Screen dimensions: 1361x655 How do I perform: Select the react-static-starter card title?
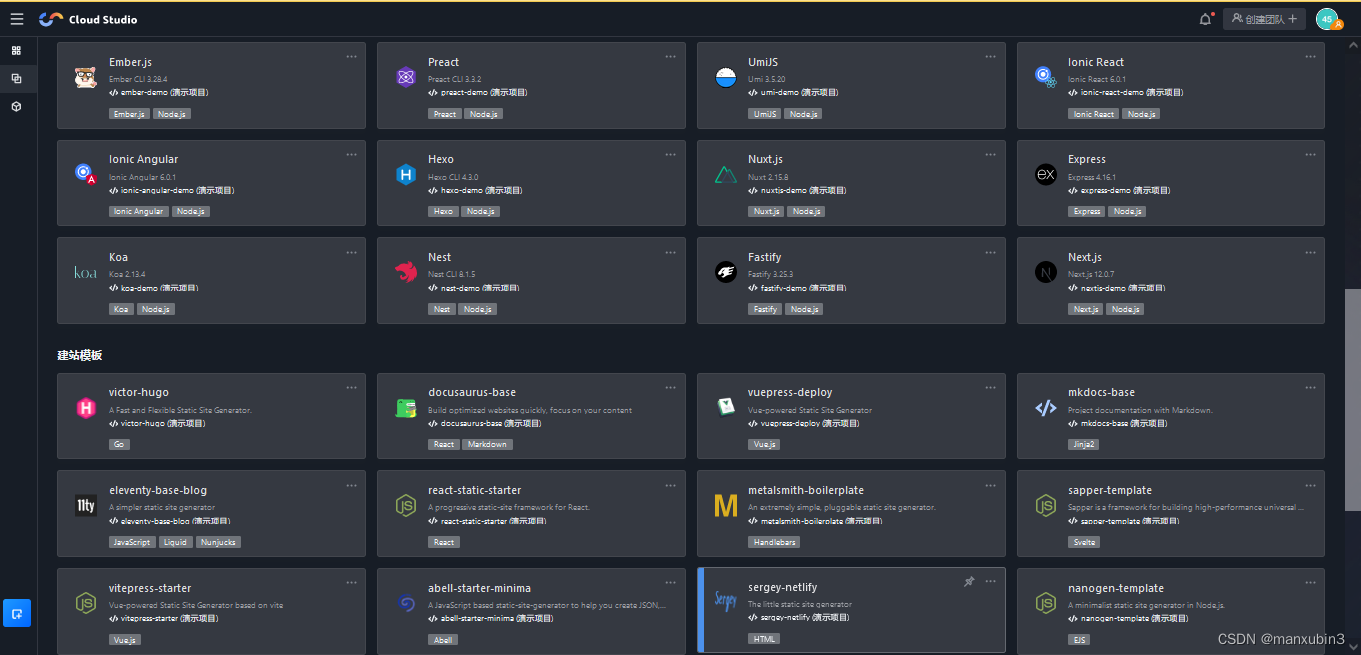pos(474,490)
